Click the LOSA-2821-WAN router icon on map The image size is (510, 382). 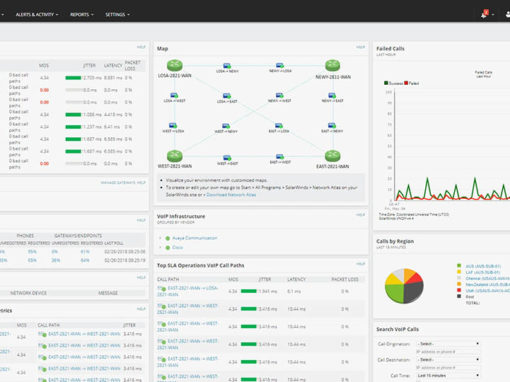(175, 66)
